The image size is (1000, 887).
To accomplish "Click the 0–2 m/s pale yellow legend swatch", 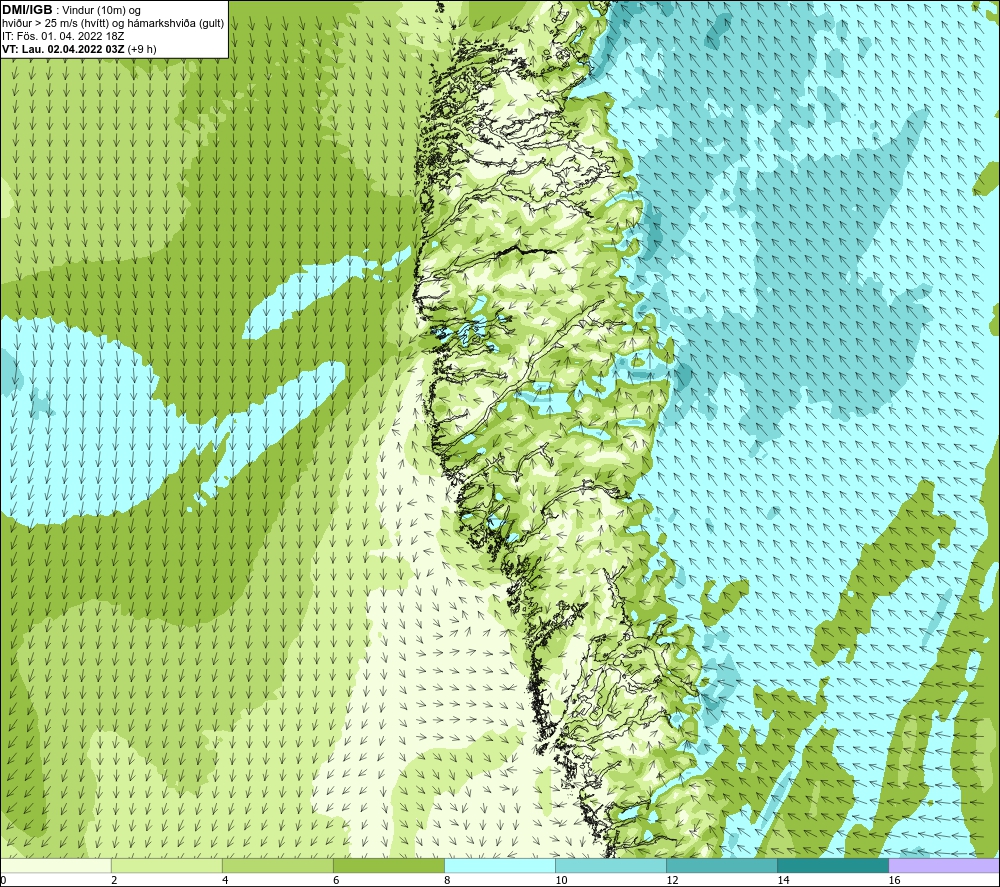I will pyautogui.click(x=56, y=865).
